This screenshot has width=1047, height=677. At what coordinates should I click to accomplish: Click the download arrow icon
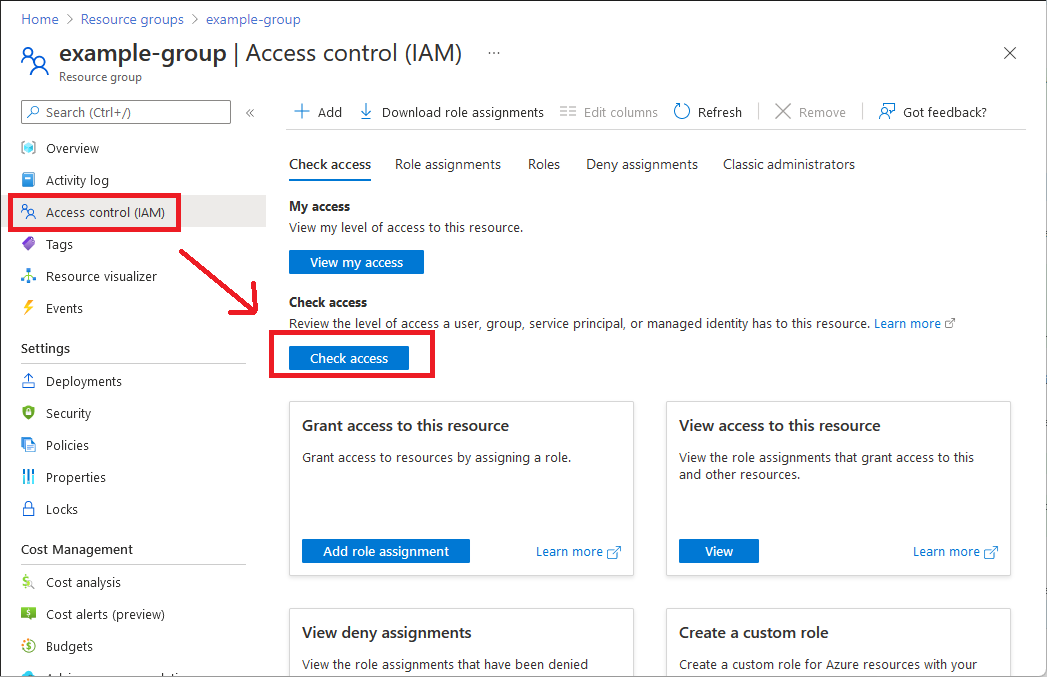point(366,111)
